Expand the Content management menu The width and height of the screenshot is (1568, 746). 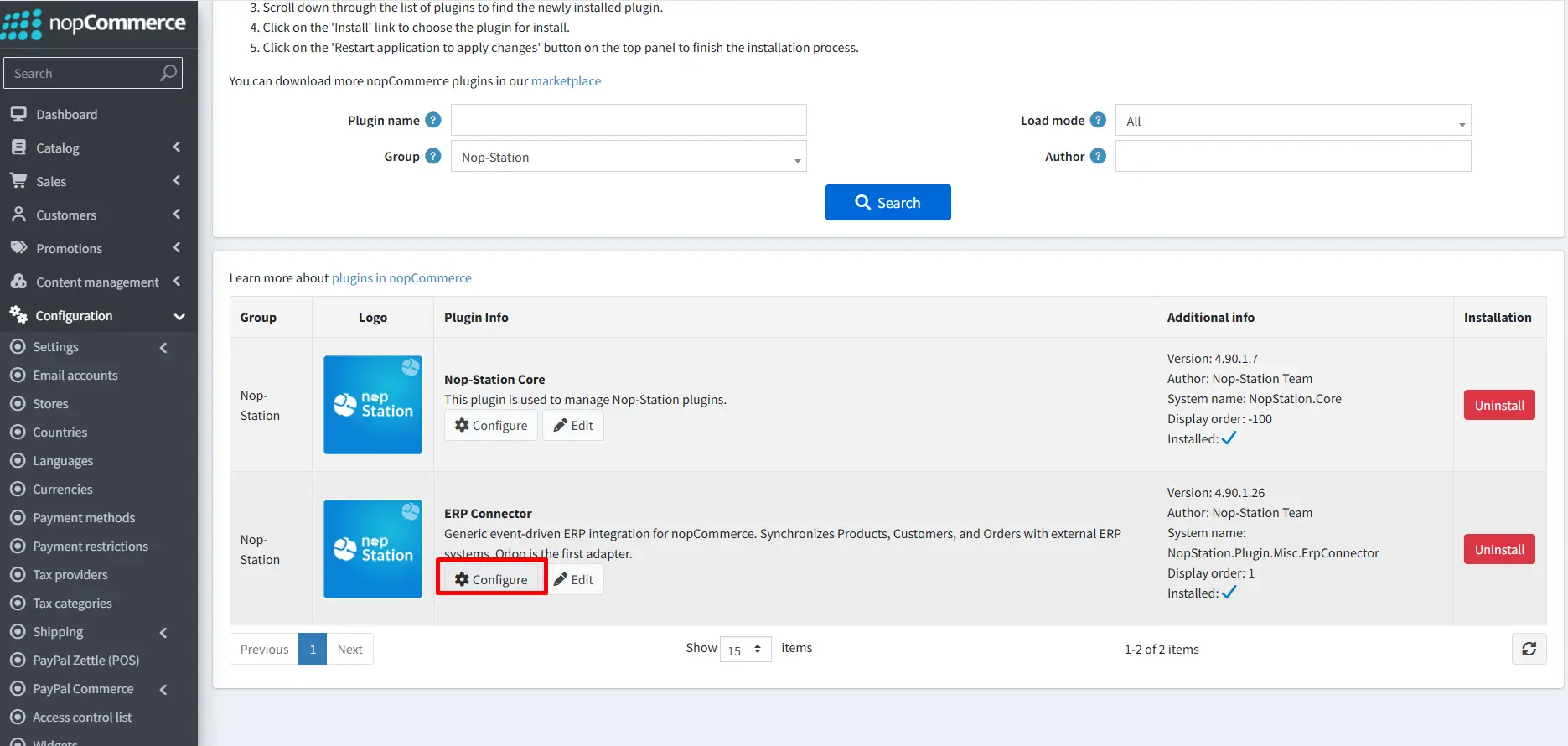99,282
